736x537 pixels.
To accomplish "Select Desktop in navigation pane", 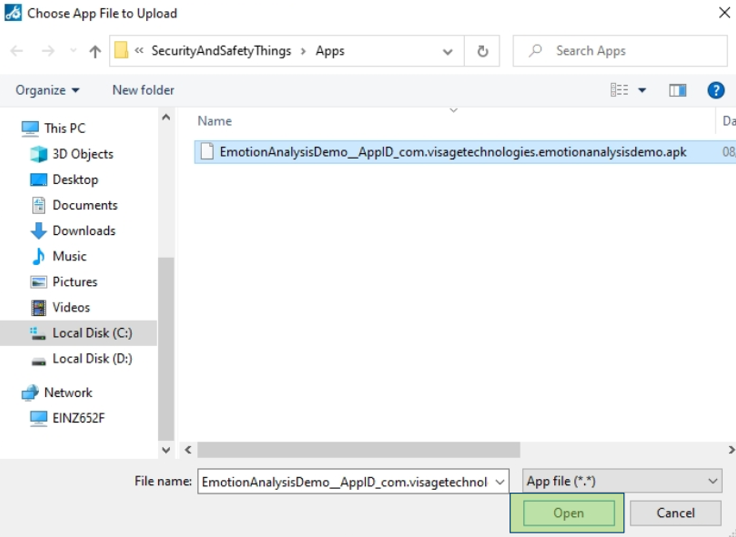I will tap(75, 179).
